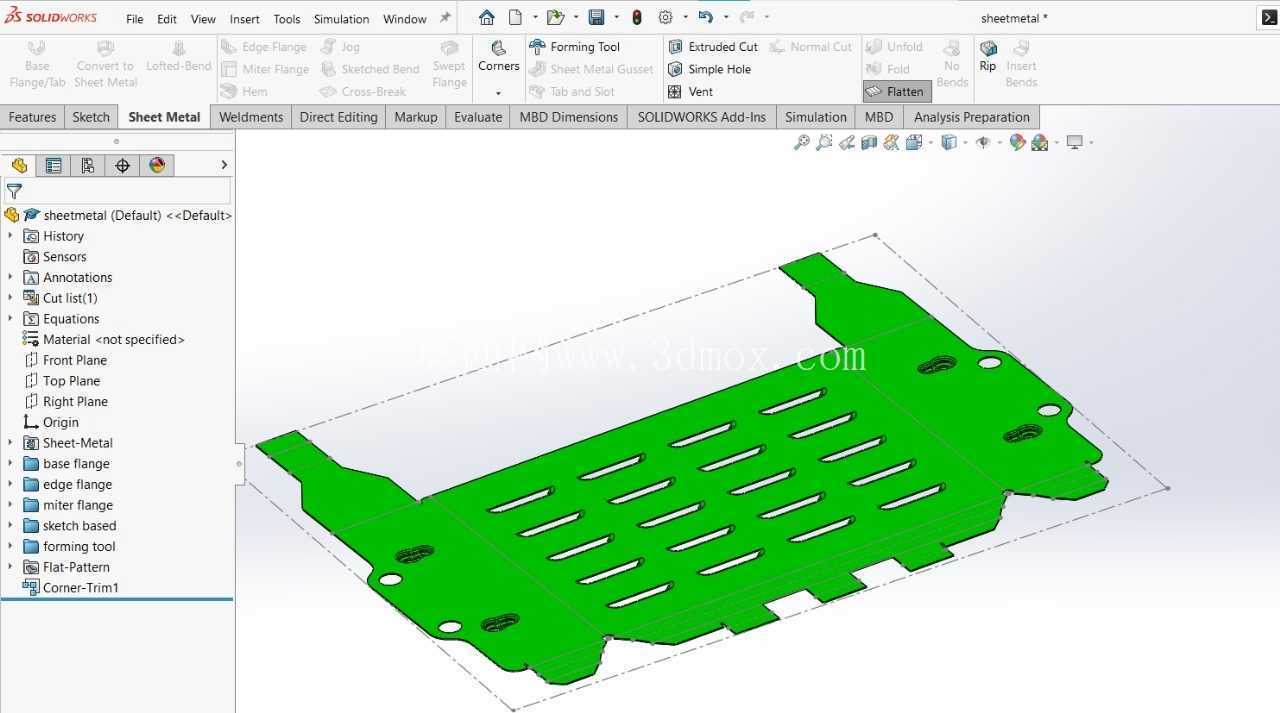Switch to the Sketch tab
The height and width of the screenshot is (713, 1280).
click(91, 117)
